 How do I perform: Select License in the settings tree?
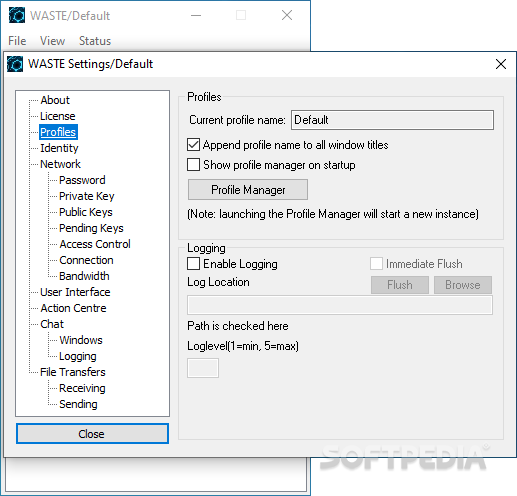(58, 116)
